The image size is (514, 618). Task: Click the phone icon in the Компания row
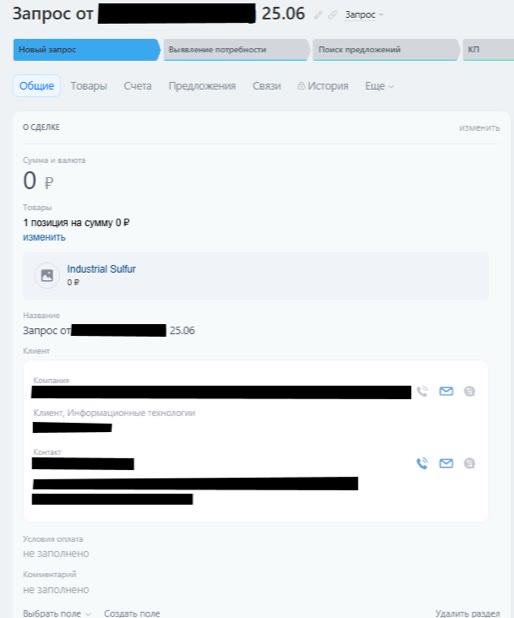pyautogui.click(x=422, y=391)
